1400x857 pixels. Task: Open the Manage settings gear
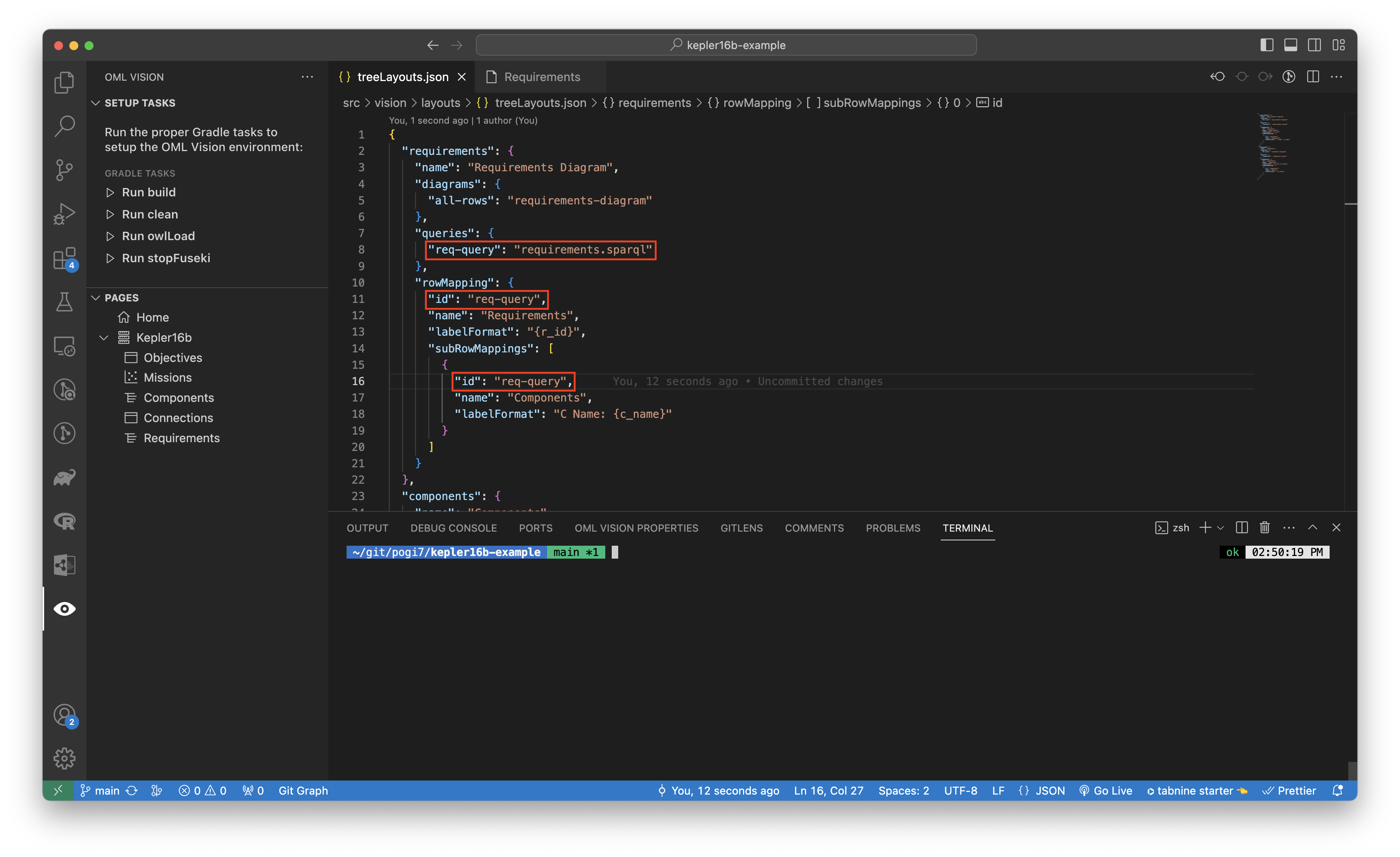coord(64,758)
